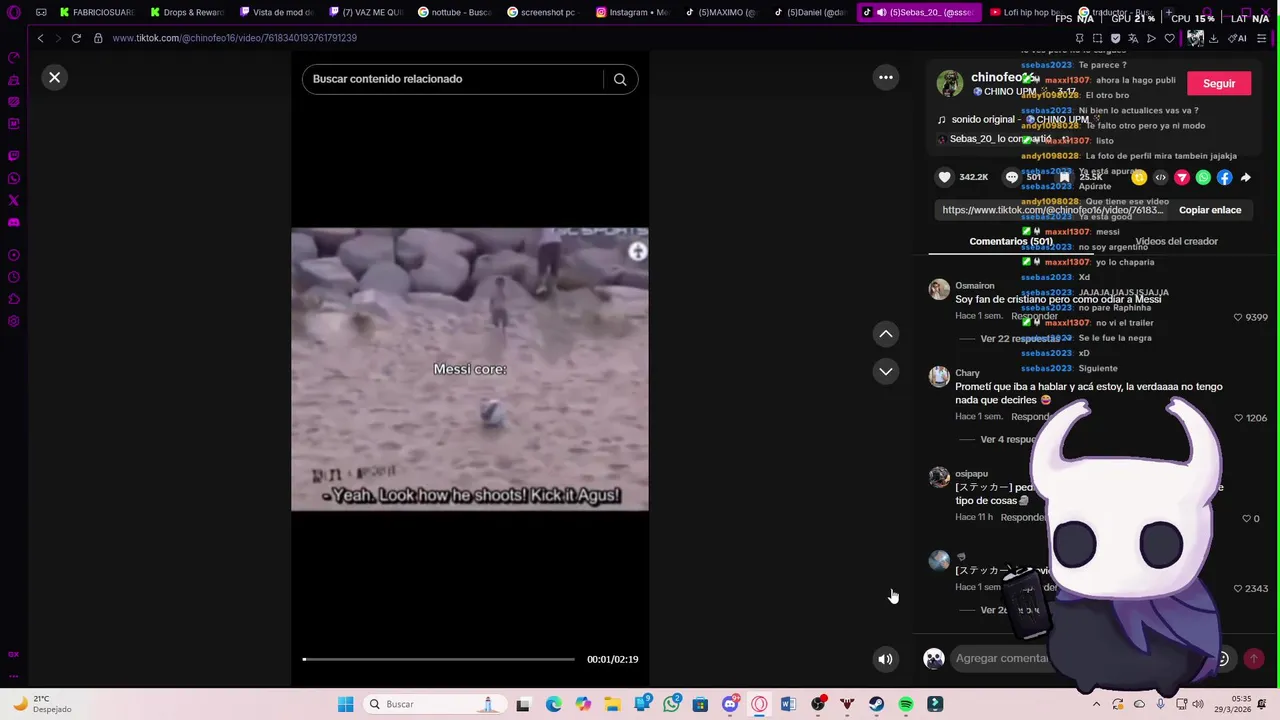Click the browser forward arrow
The image size is (1280, 720).
tap(58, 38)
